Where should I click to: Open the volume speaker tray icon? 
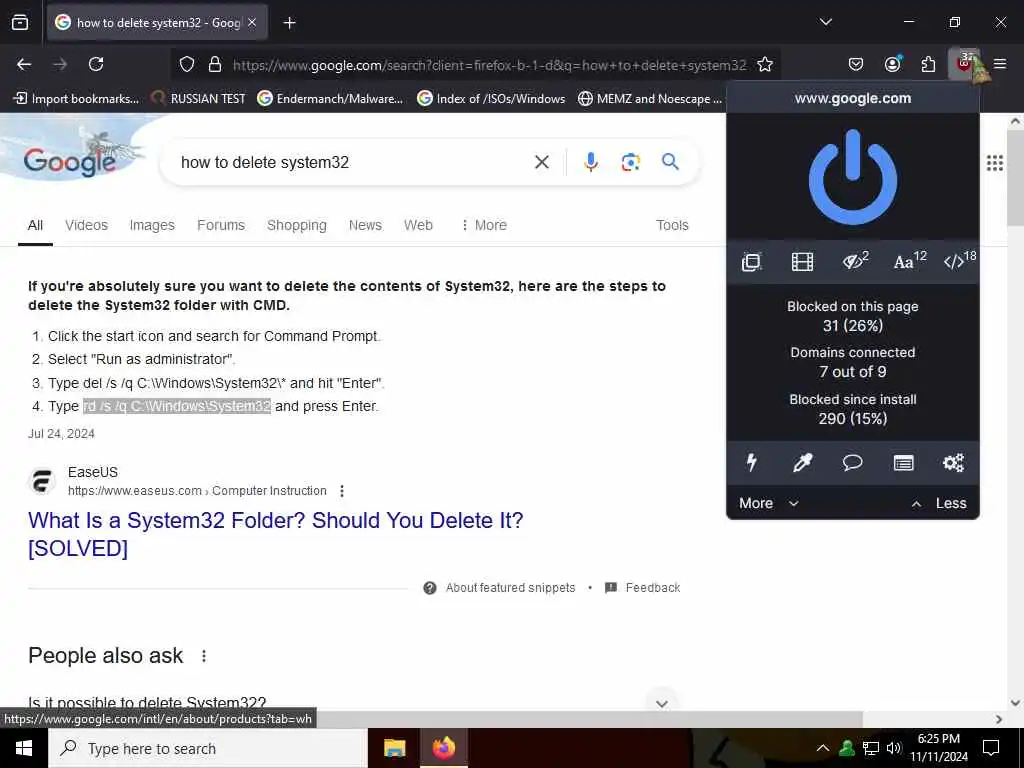pyautogui.click(x=894, y=748)
